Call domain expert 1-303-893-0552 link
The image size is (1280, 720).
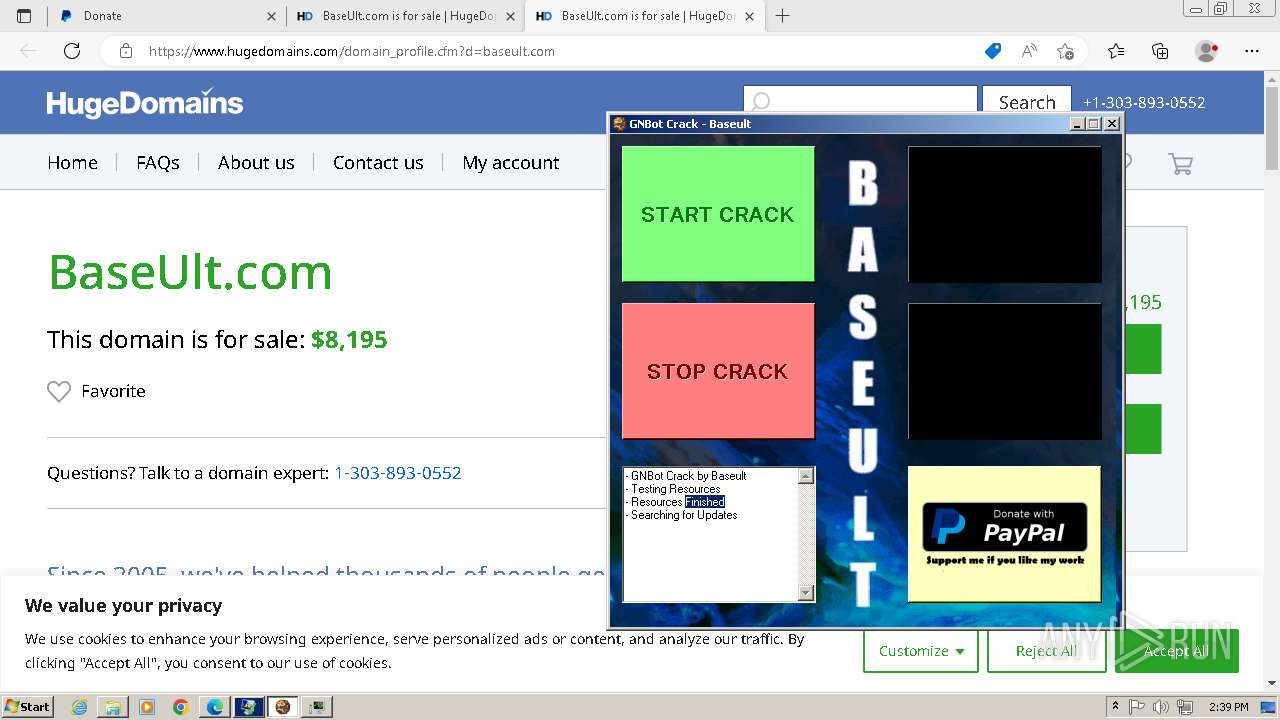pos(398,473)
